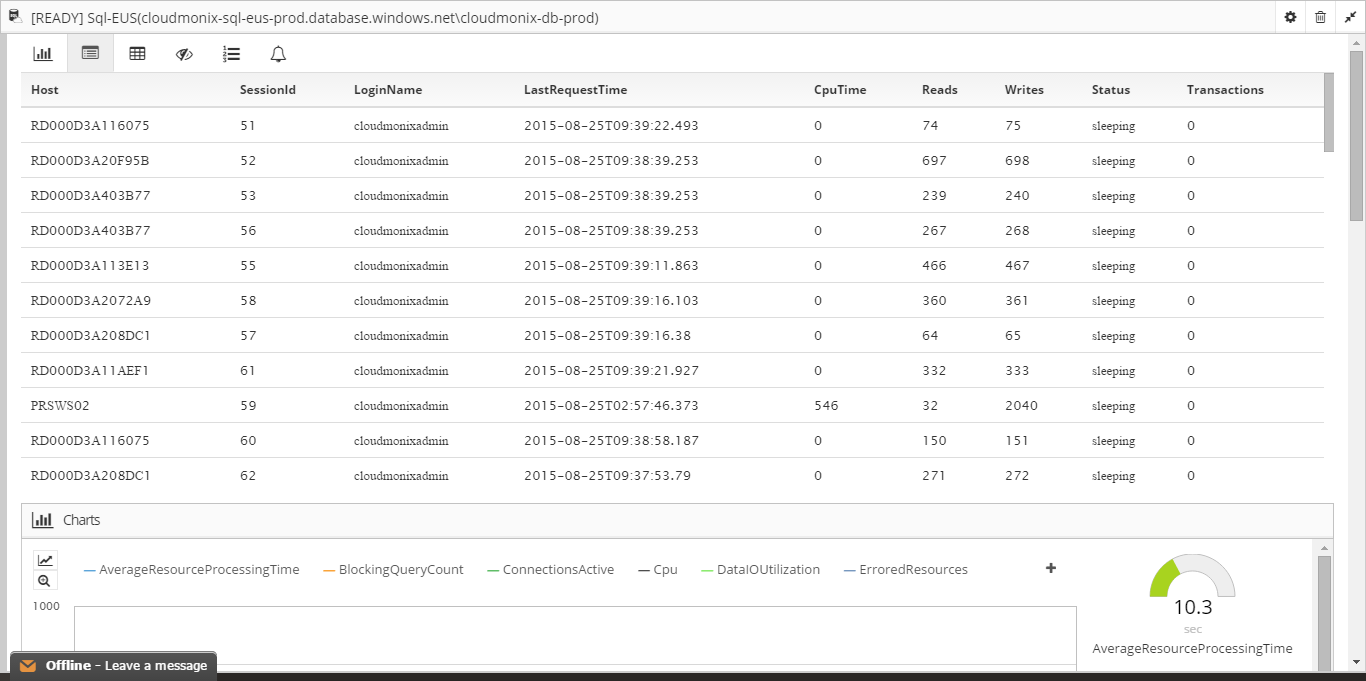Screen dimensions: 1366x681
Task: Click timestamp 2015-08-25T09:38:58.187
Action: [611, 441]
